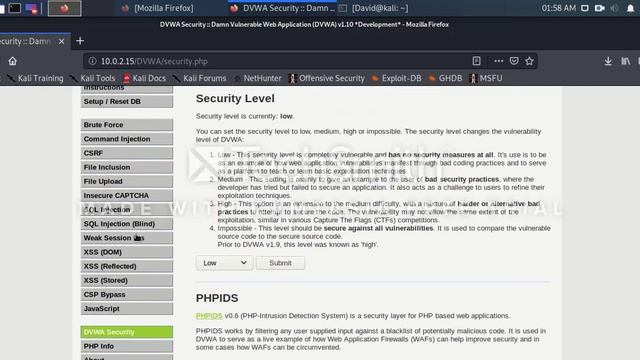
Task: Open the Firefox downloads arrow icon
Action: pyautogui.click(x=608, y=61)
